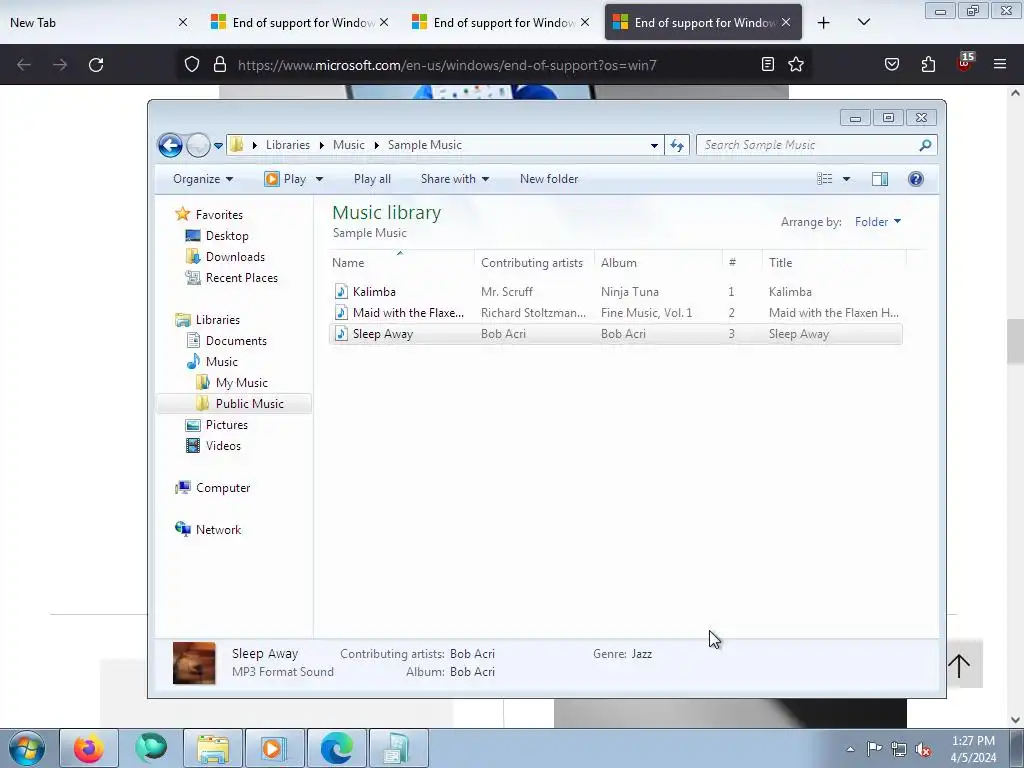The height and width of the screenshot is (768, 1024).
Task: Select Downloads in navigation pane
Action: pos(235,257)
